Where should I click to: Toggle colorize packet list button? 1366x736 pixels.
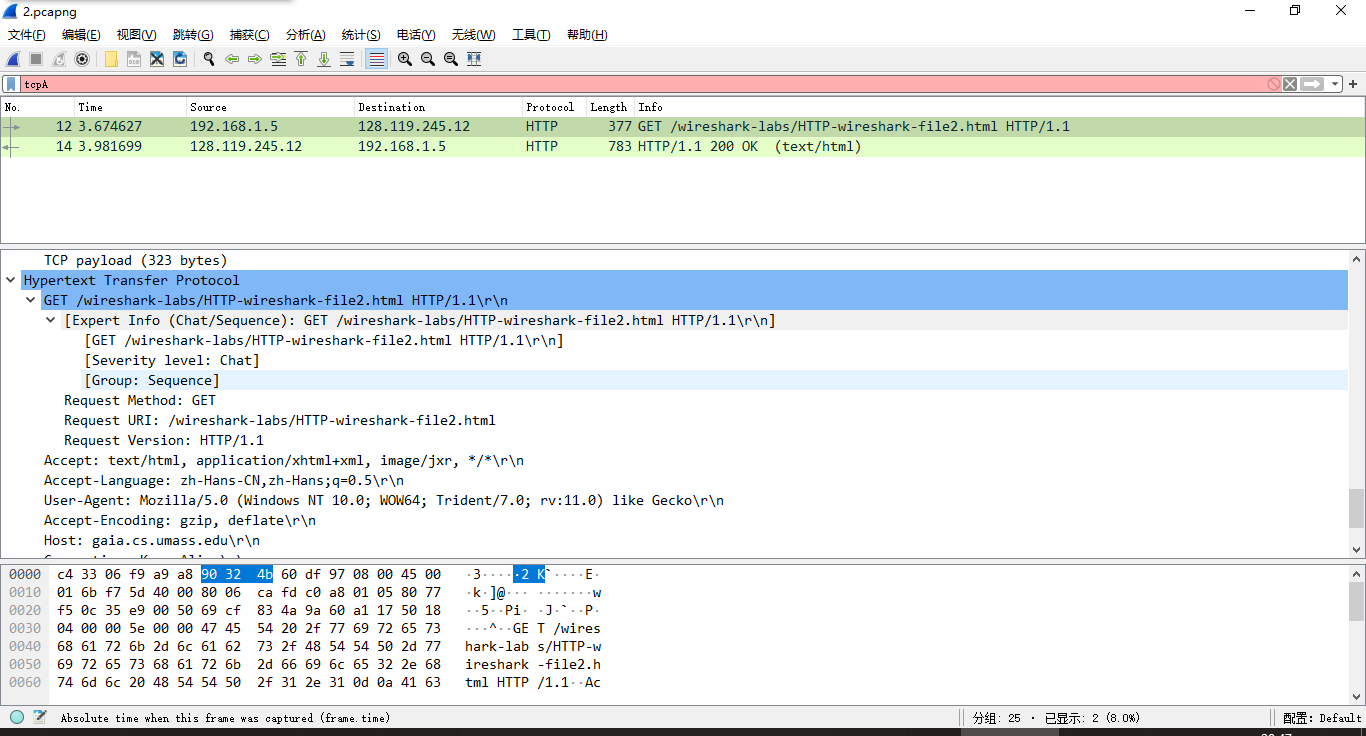pos(377,59)
